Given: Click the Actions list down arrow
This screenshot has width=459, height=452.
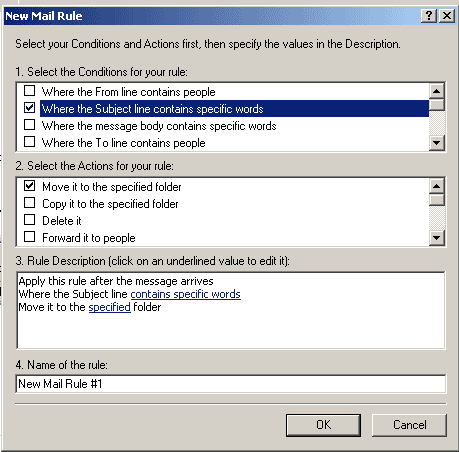Looking at the screenshot, I should 437,238.
